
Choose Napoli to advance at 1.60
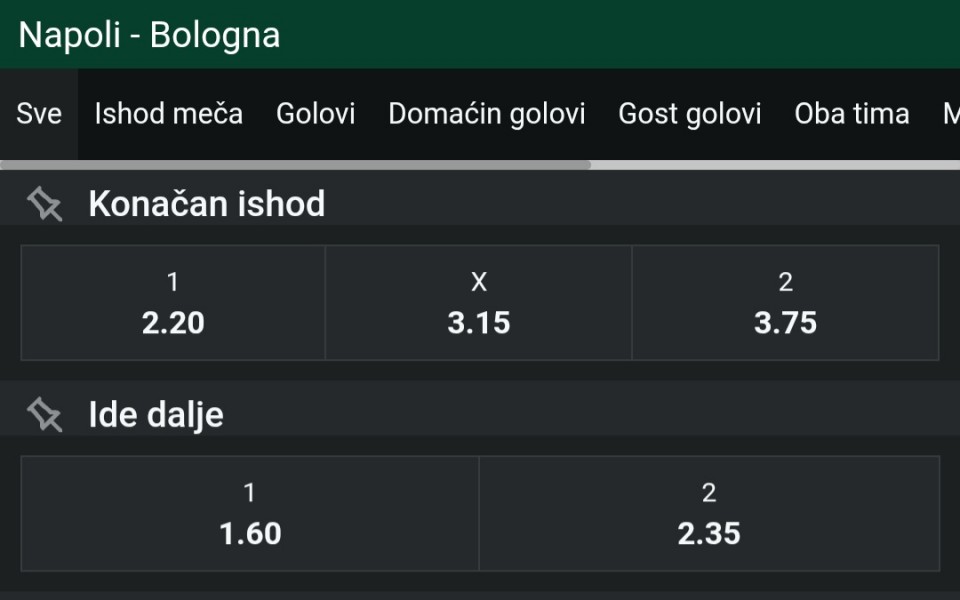coord(250,514)
